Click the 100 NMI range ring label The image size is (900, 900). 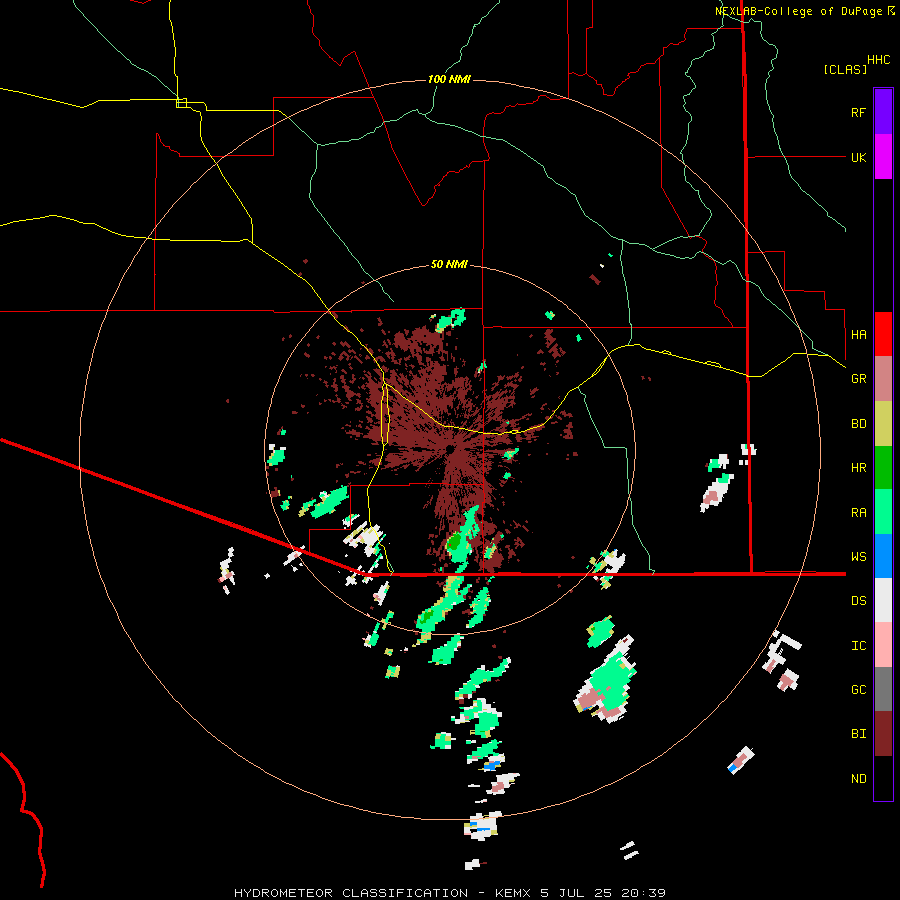(x=449, y=79)
